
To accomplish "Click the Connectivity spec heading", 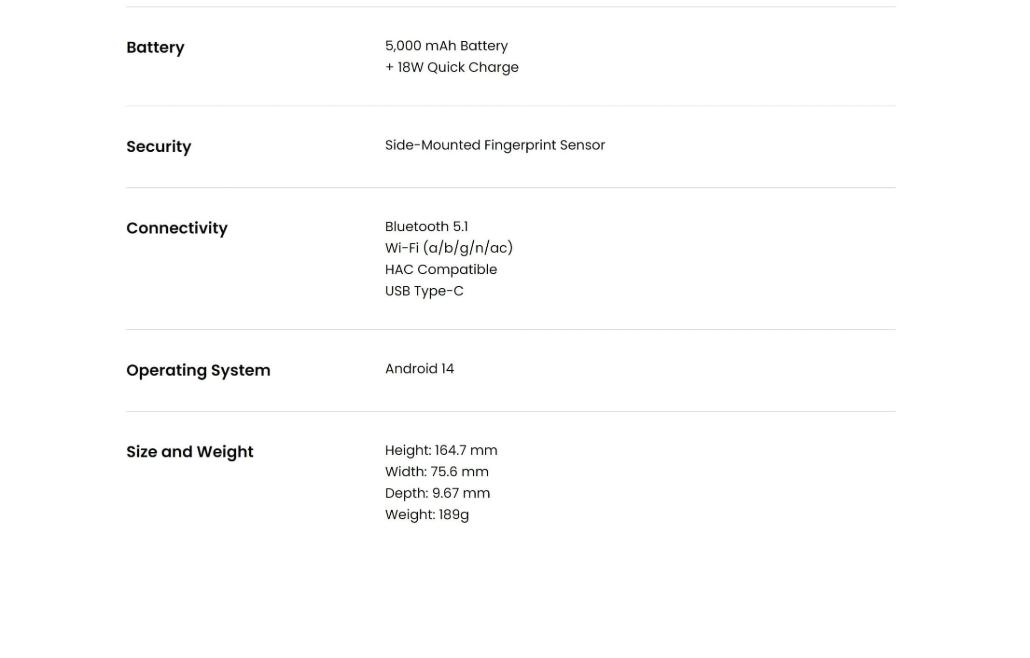I will click(x=177, y=229).
